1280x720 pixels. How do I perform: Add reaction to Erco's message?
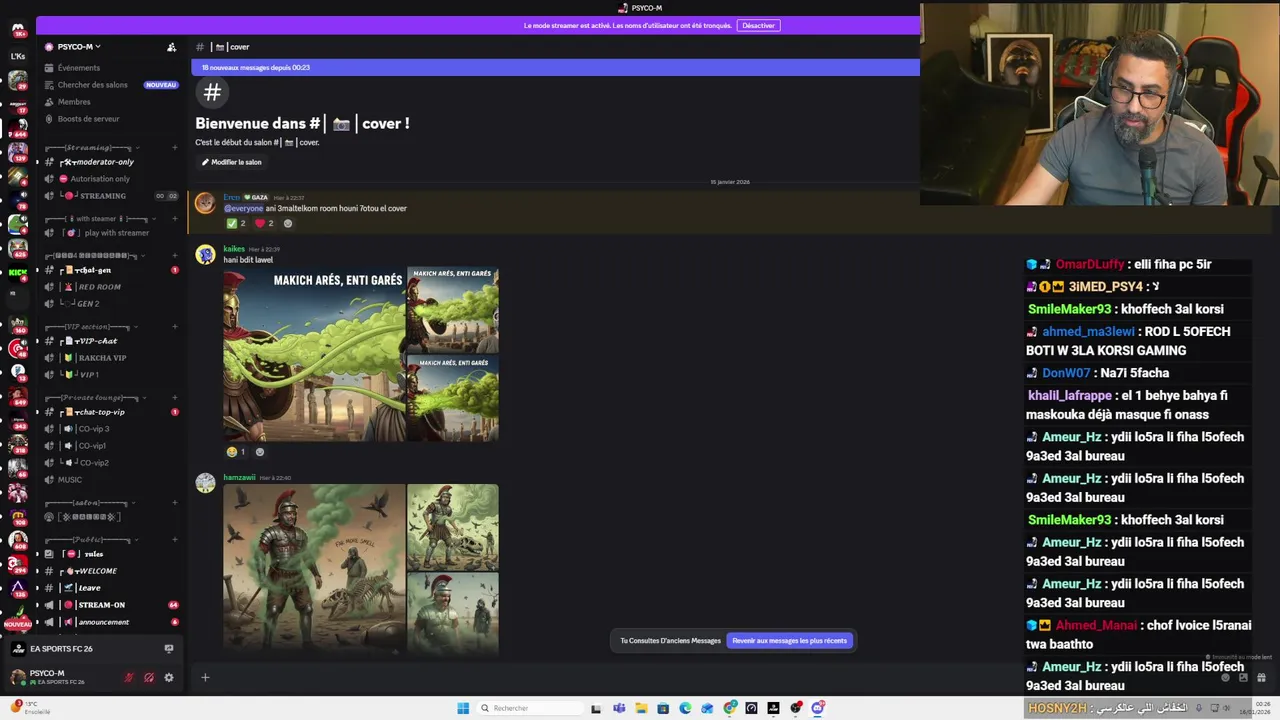point(288,223)
